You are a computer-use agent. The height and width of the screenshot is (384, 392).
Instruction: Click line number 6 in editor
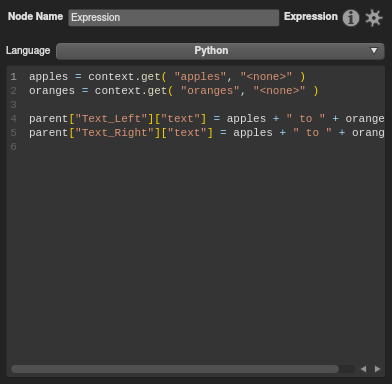[x=13, y=147]
